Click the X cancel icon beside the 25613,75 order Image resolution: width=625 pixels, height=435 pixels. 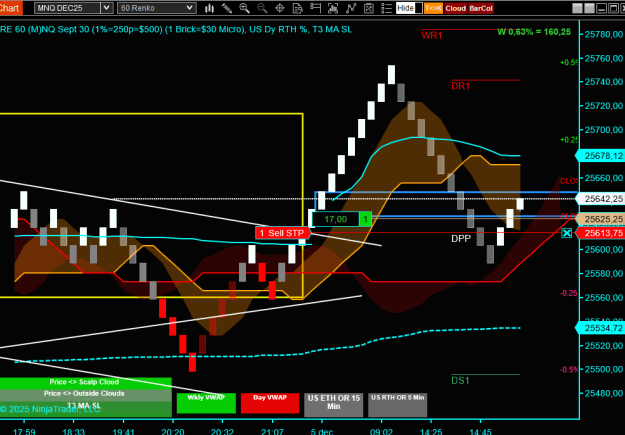pyautogui.click(x=566, y=233)
